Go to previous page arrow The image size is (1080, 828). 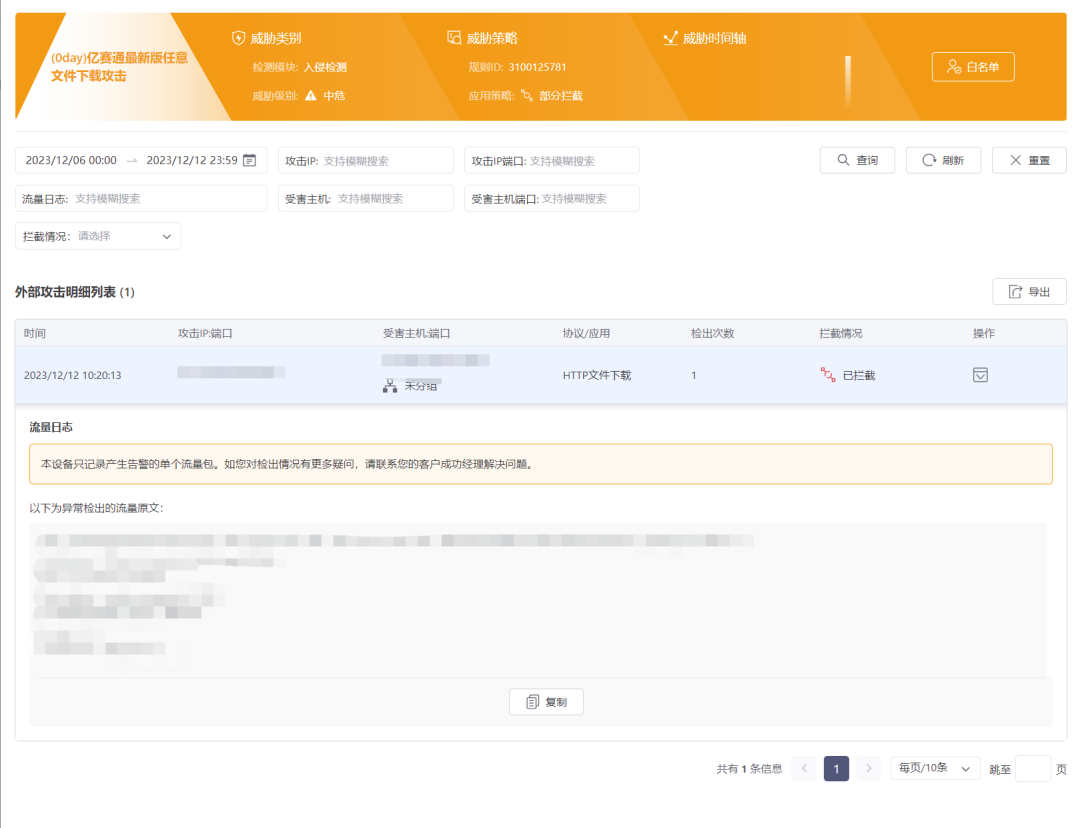pos(804,768)
